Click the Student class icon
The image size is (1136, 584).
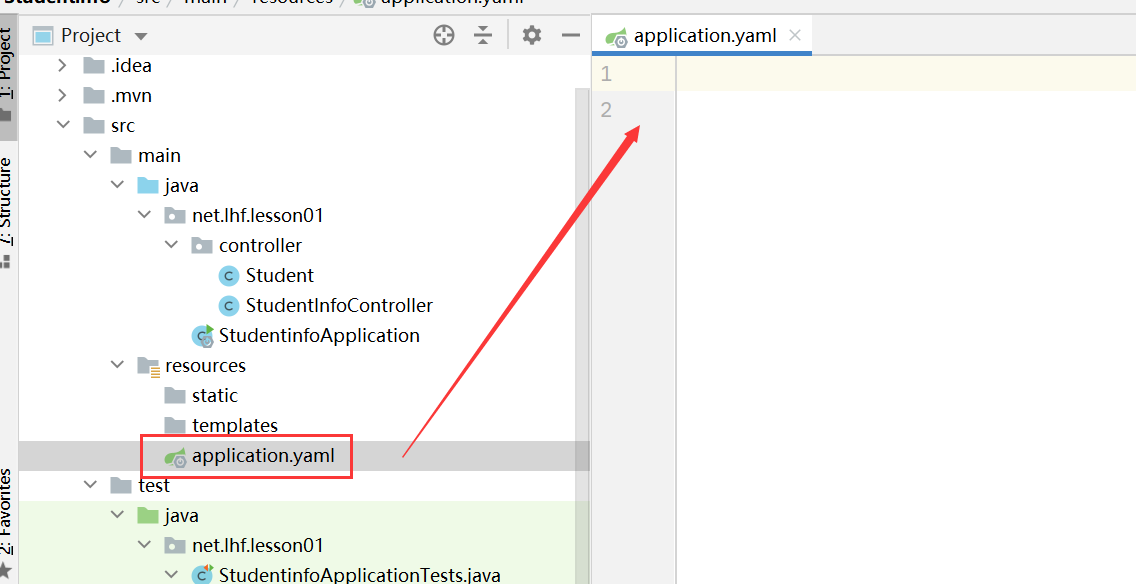[x=228, y=276]
